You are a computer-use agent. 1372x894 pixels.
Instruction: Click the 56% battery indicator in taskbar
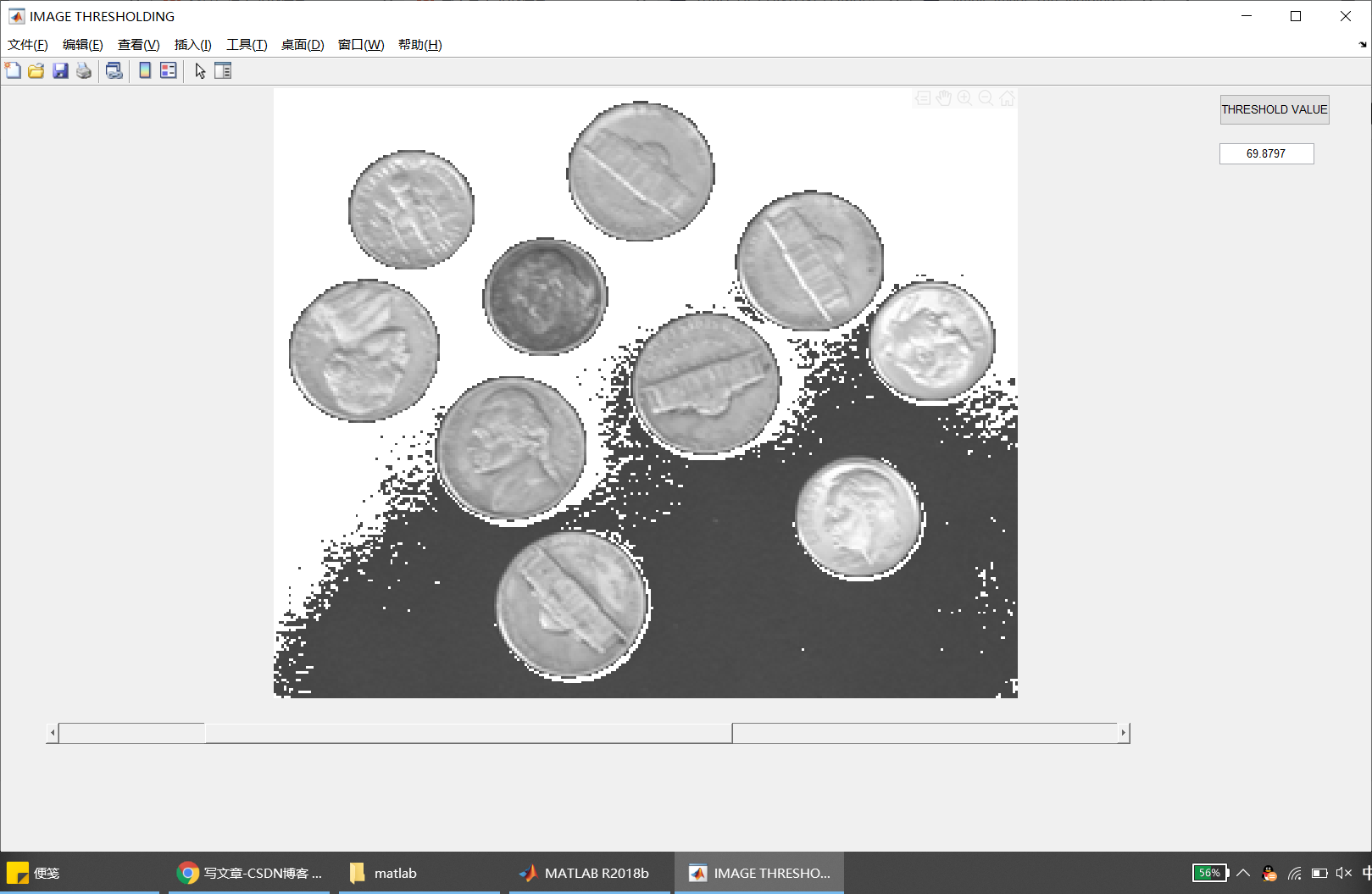tap(1210, 873)
